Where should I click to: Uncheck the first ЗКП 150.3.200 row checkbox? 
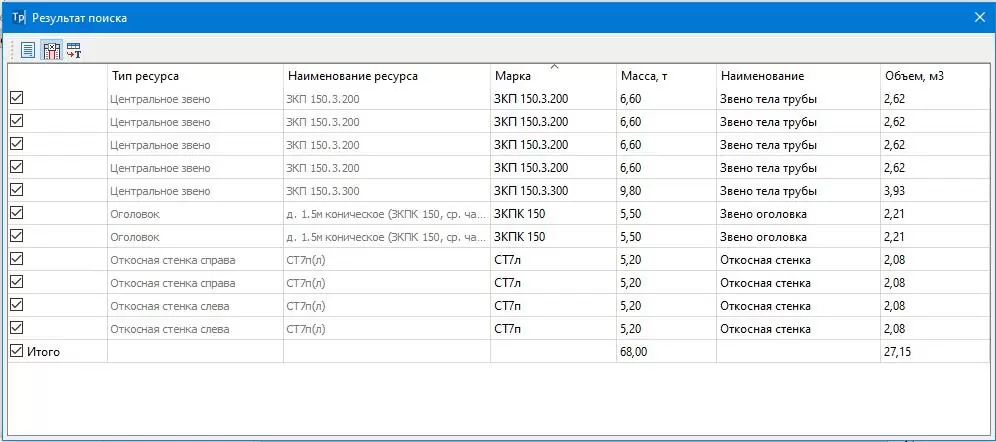click(17, 98)
